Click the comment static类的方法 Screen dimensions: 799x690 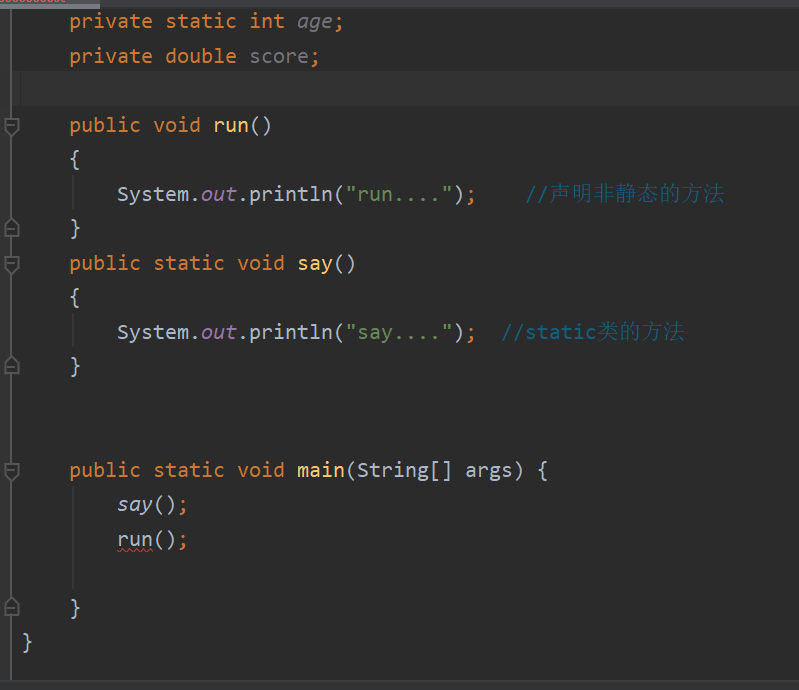pos(593,332)
